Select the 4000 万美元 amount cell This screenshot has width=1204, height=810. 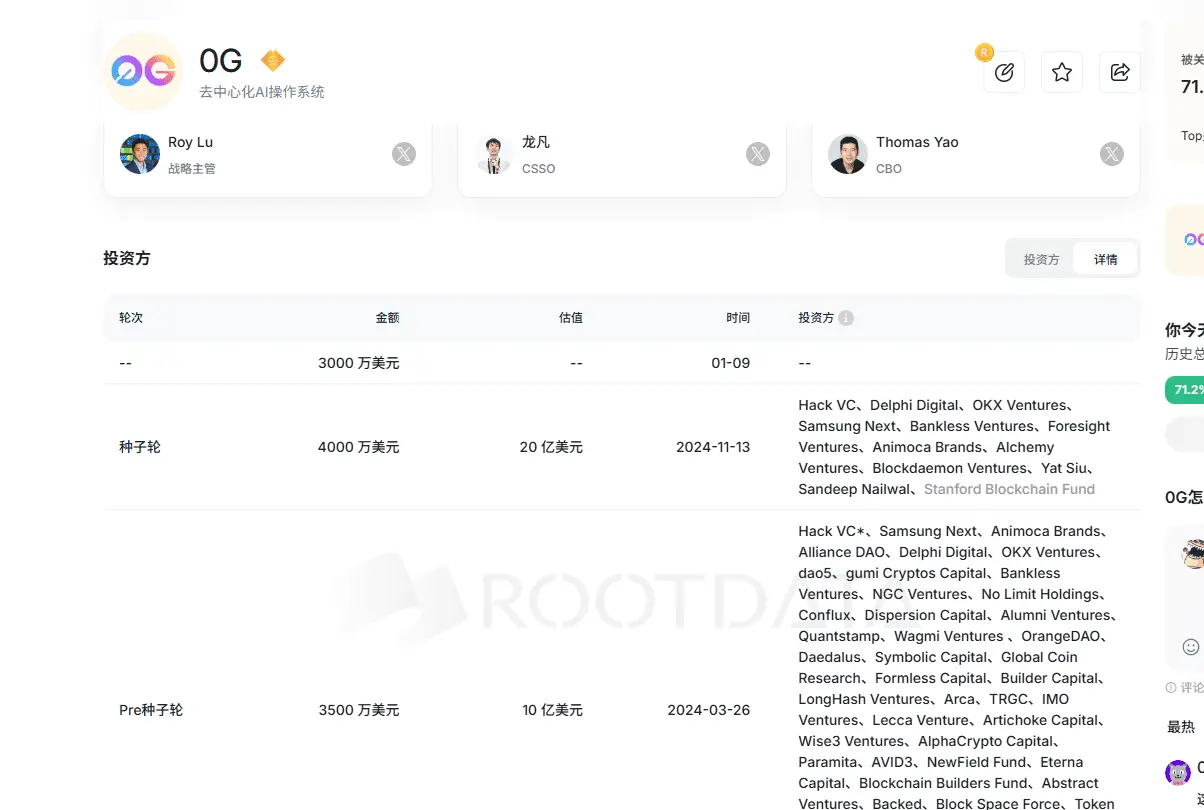click(359, 447)
